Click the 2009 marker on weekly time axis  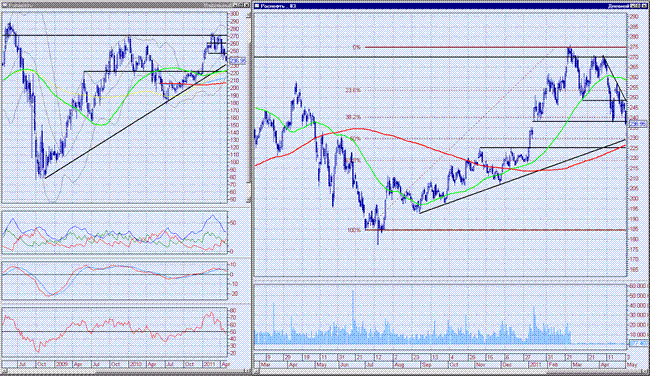[62, 364]
